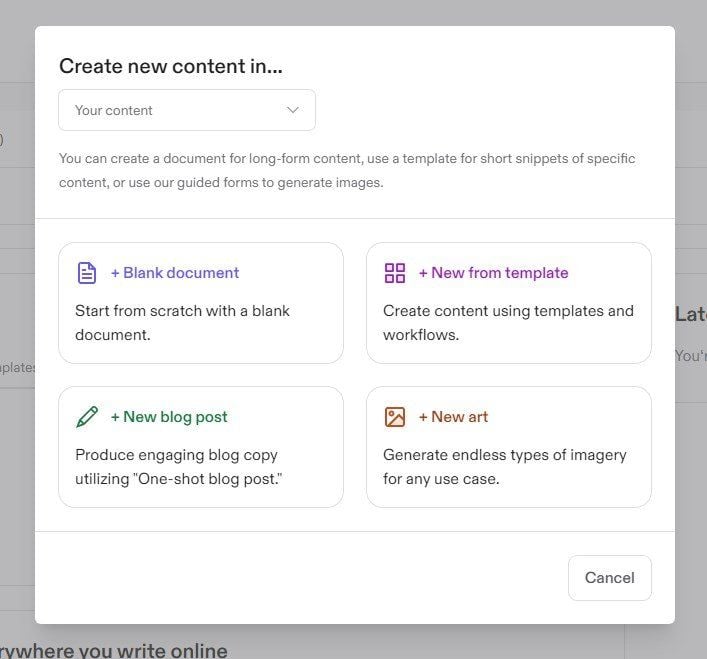Click the plus sign before New blog post
707x659 pixels.
pos(115,417)
